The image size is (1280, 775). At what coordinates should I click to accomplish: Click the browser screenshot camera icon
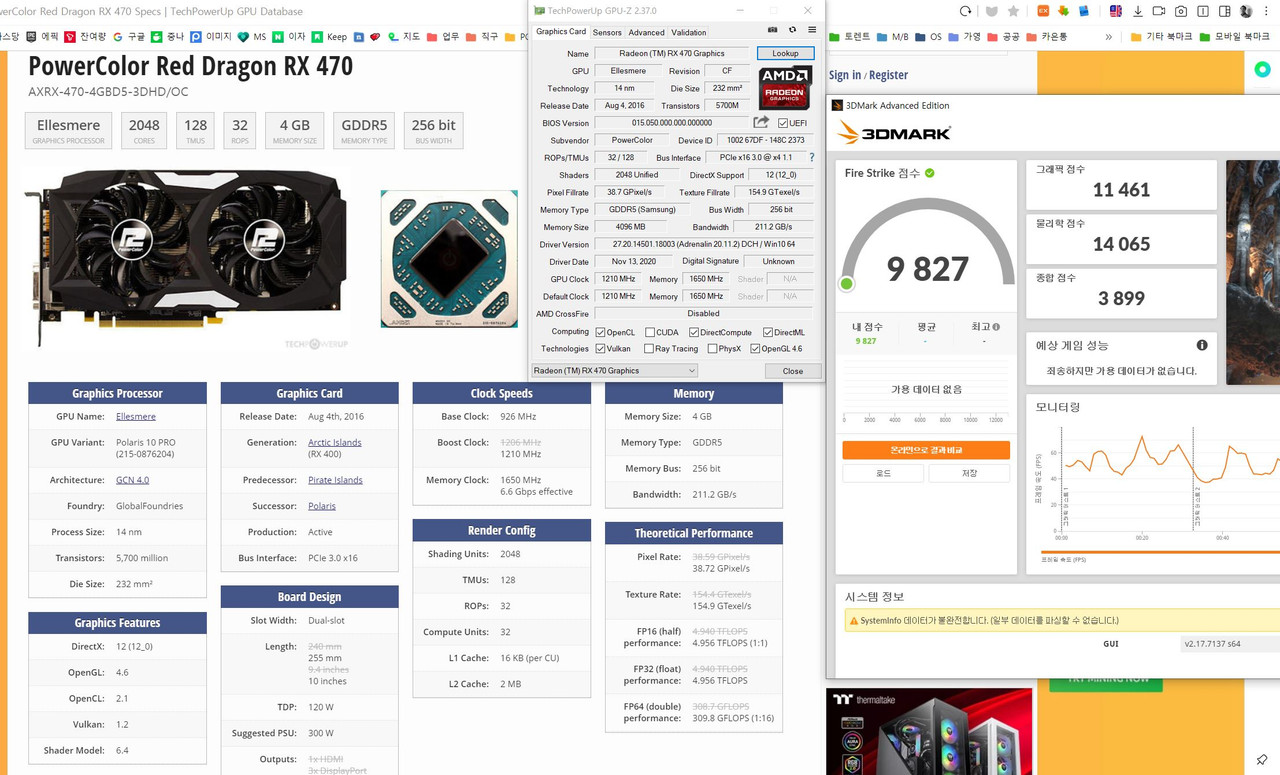1181,11
